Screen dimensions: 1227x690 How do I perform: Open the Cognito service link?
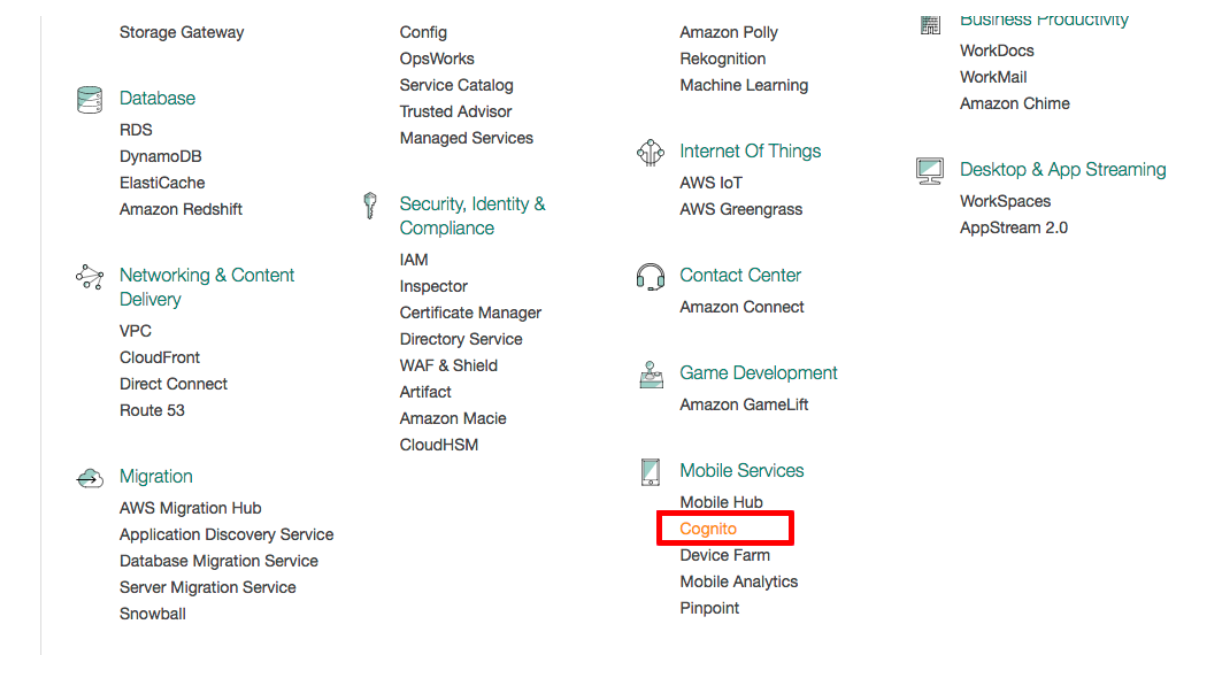pyautogui.click(x=708, y=529)
